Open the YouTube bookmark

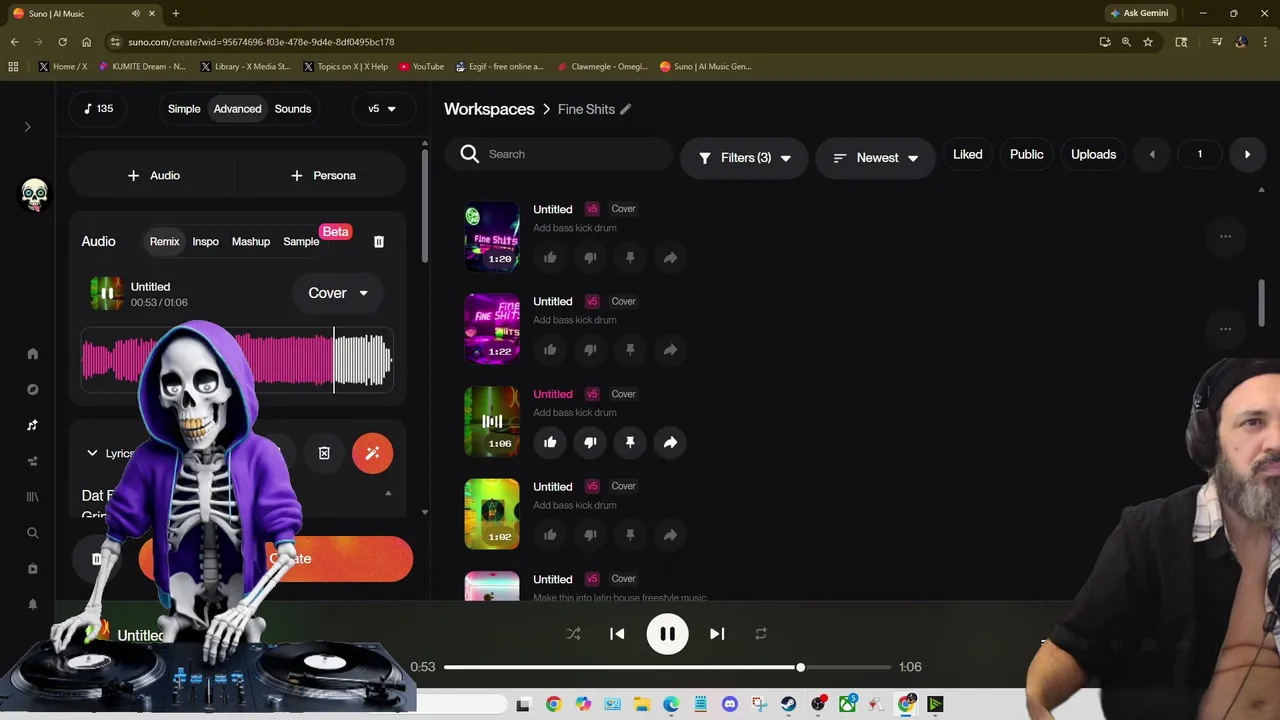(x=421, y=66)
